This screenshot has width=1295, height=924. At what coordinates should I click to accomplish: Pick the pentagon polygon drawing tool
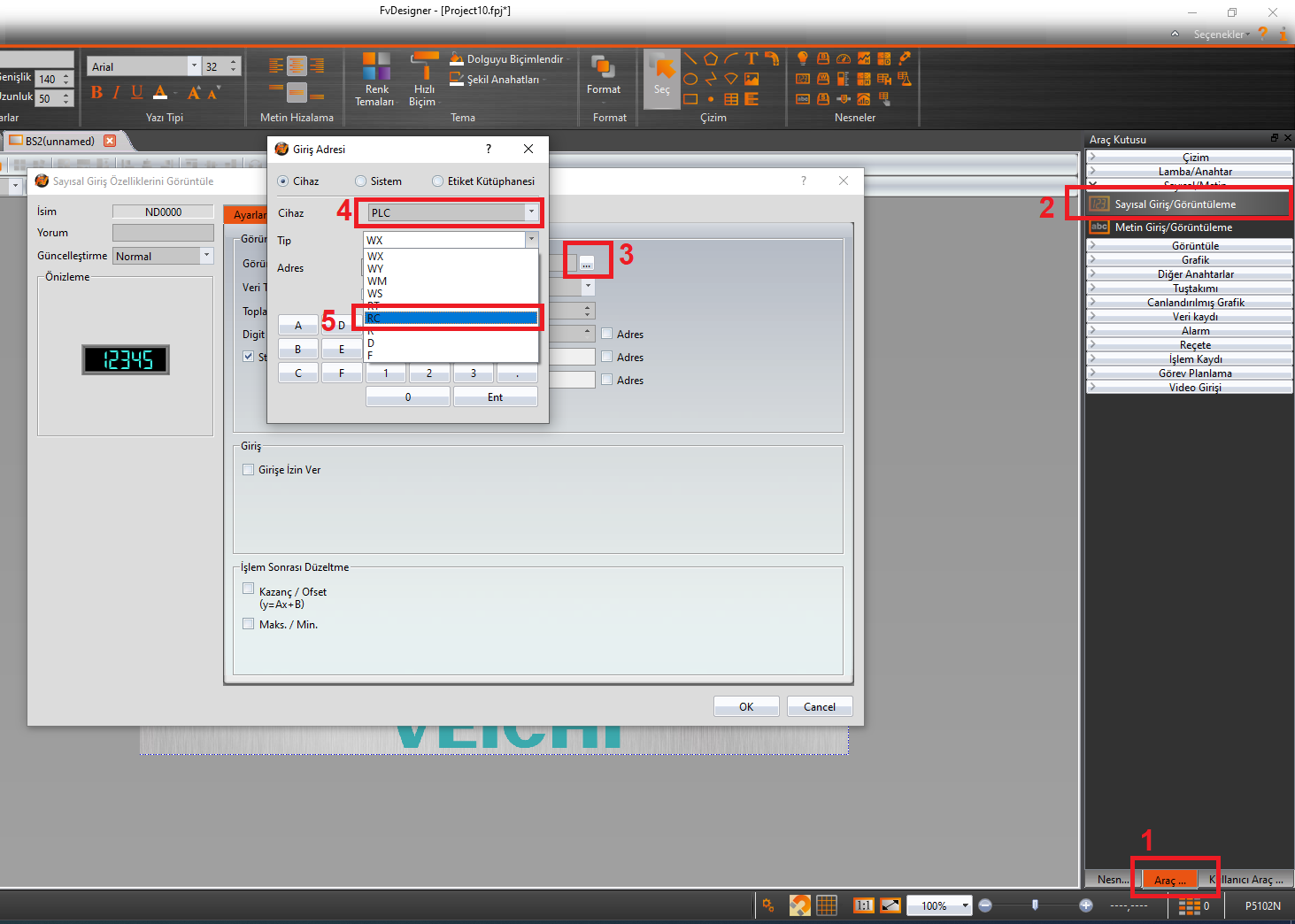tap(711, 58)
